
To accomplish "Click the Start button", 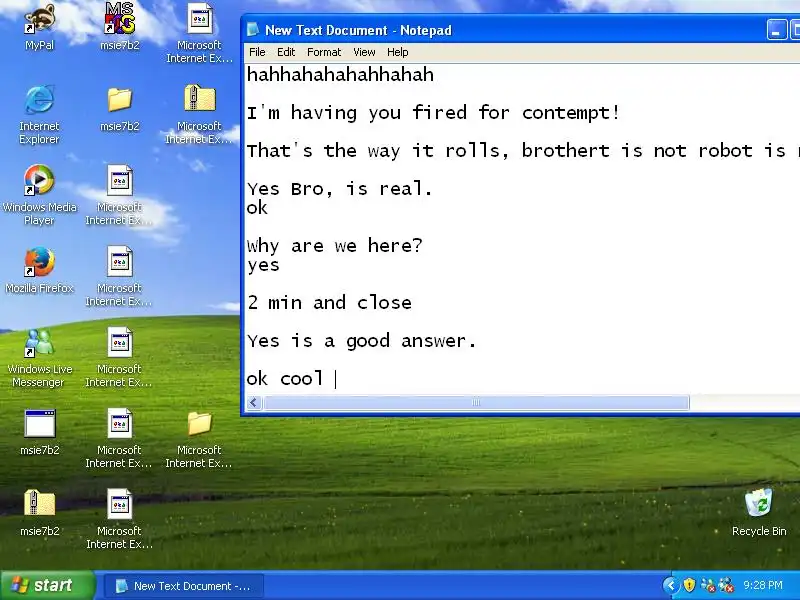I will tap(47, 585).
